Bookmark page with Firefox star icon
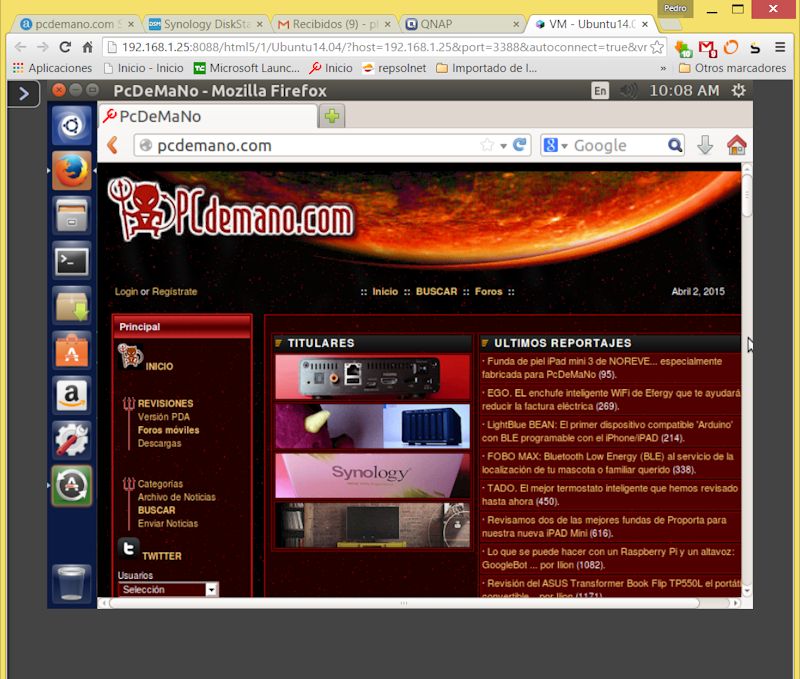The height and width of the screenshot is (679, 800). tap(487, 145)
